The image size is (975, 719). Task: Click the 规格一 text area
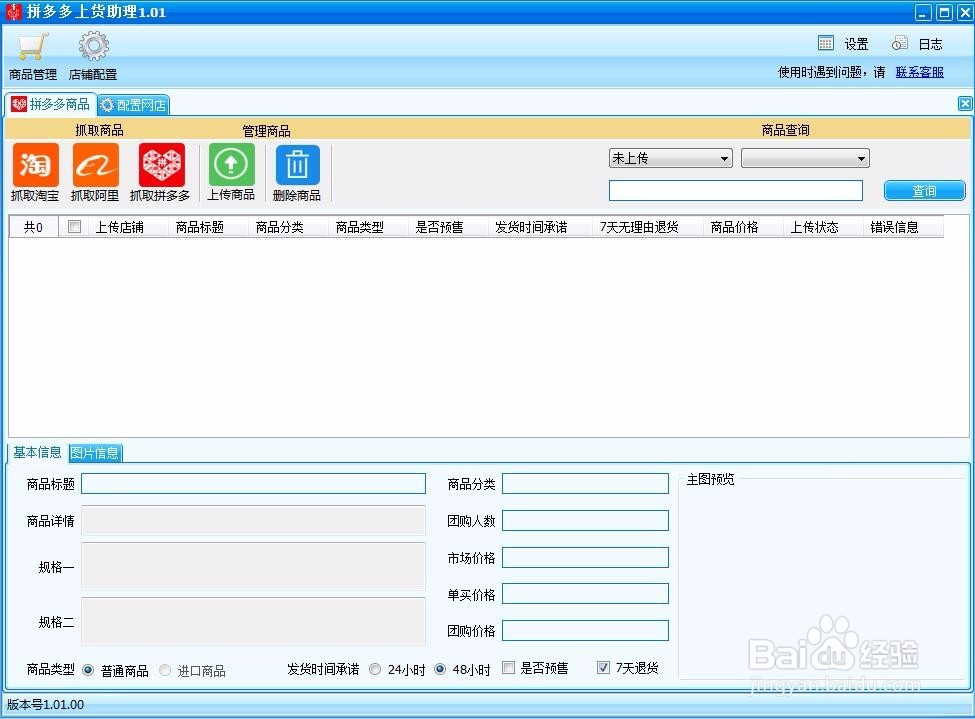pos(254,567)
